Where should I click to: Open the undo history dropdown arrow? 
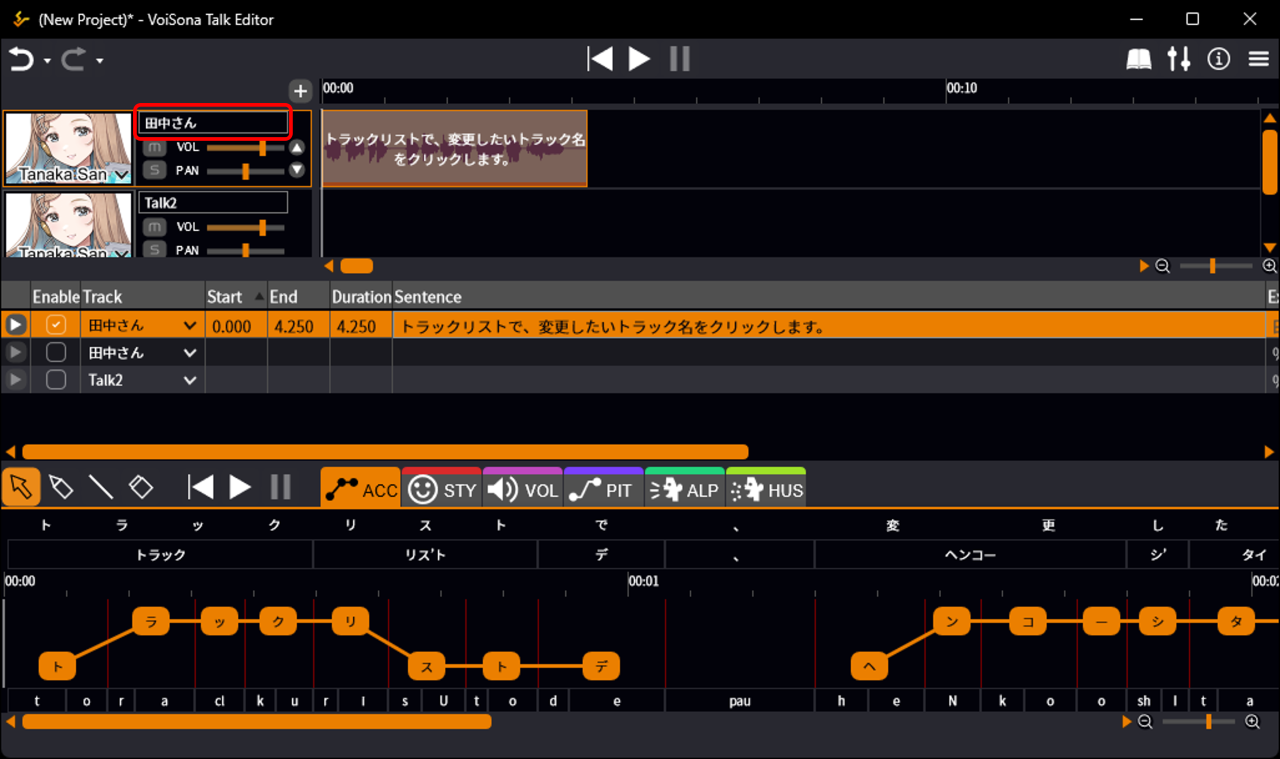click(x=47, y=62)
